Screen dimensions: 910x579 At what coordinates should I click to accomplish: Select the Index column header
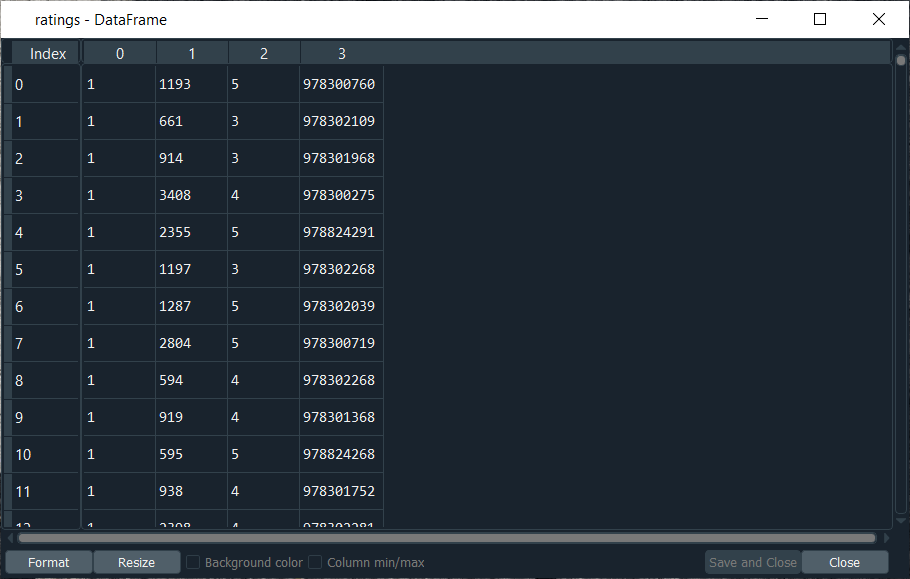47,54
